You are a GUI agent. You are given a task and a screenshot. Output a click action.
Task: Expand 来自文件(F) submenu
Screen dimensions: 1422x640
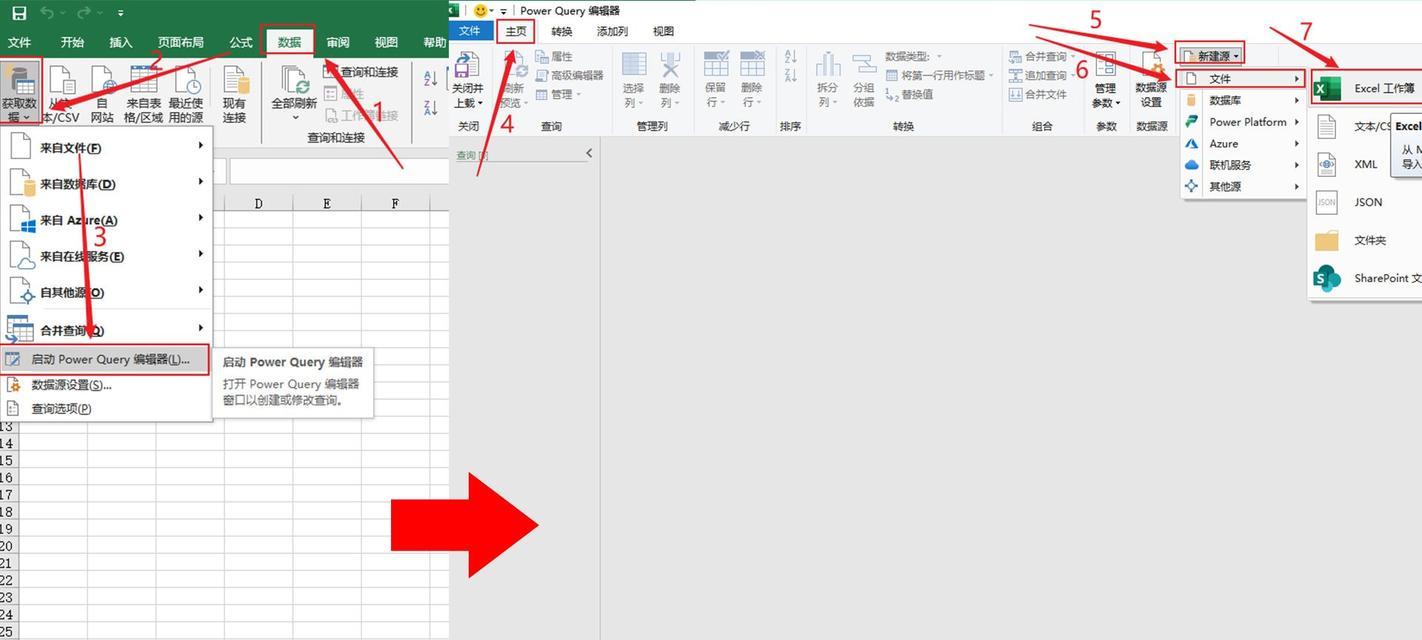point(106,147)
